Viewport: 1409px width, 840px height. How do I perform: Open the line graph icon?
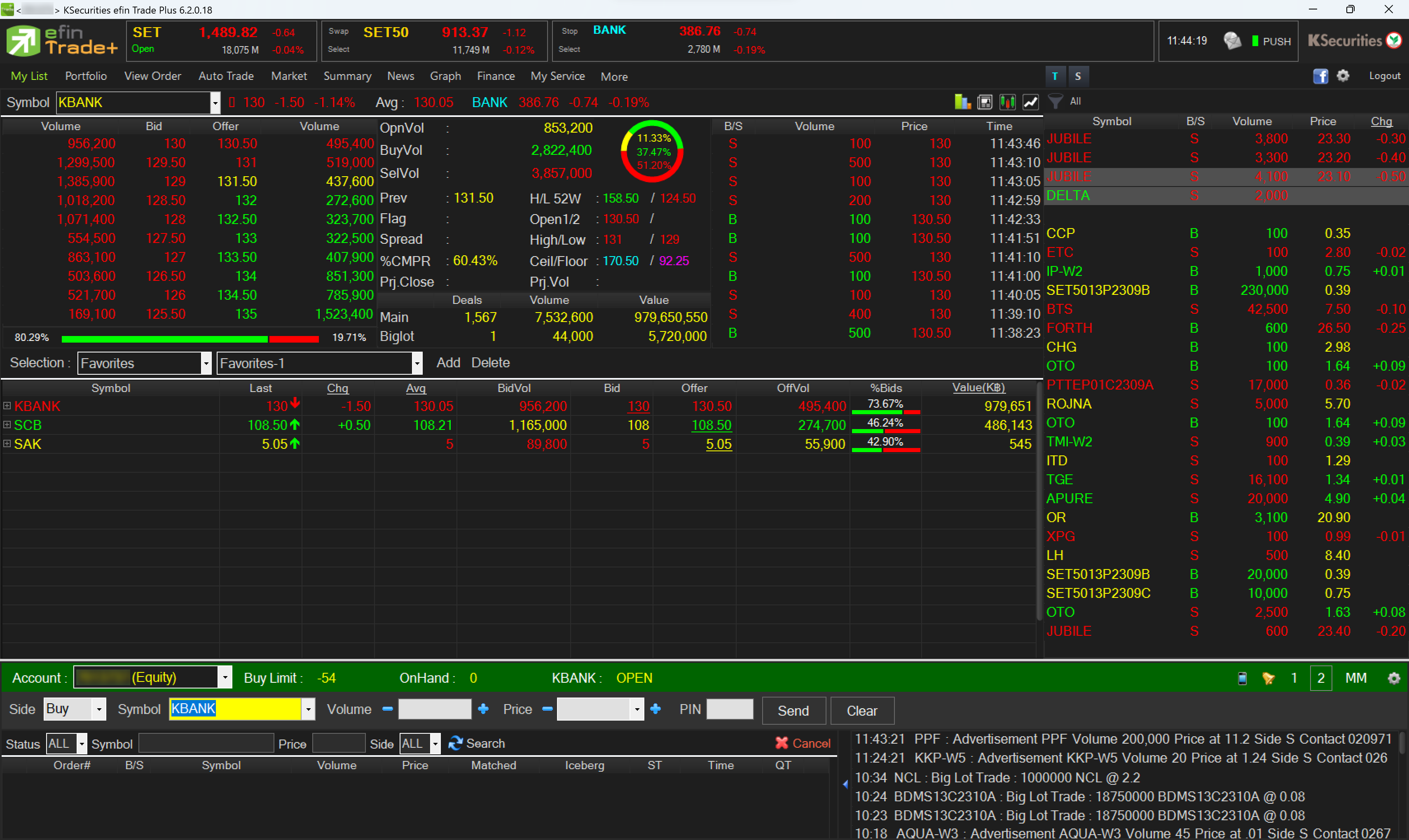(x=1030, y=102)
